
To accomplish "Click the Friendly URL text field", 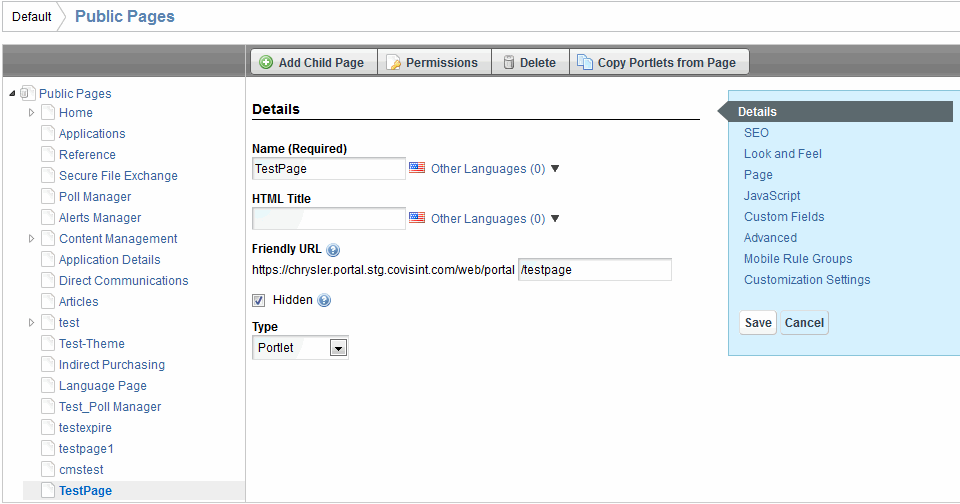I will [x=595, y=270].
